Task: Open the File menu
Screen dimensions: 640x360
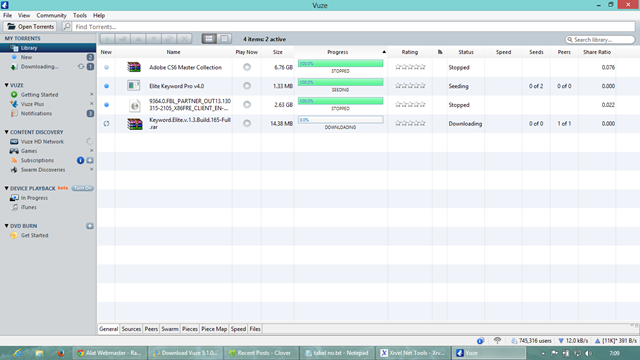Action: click(x=7, y=15)
